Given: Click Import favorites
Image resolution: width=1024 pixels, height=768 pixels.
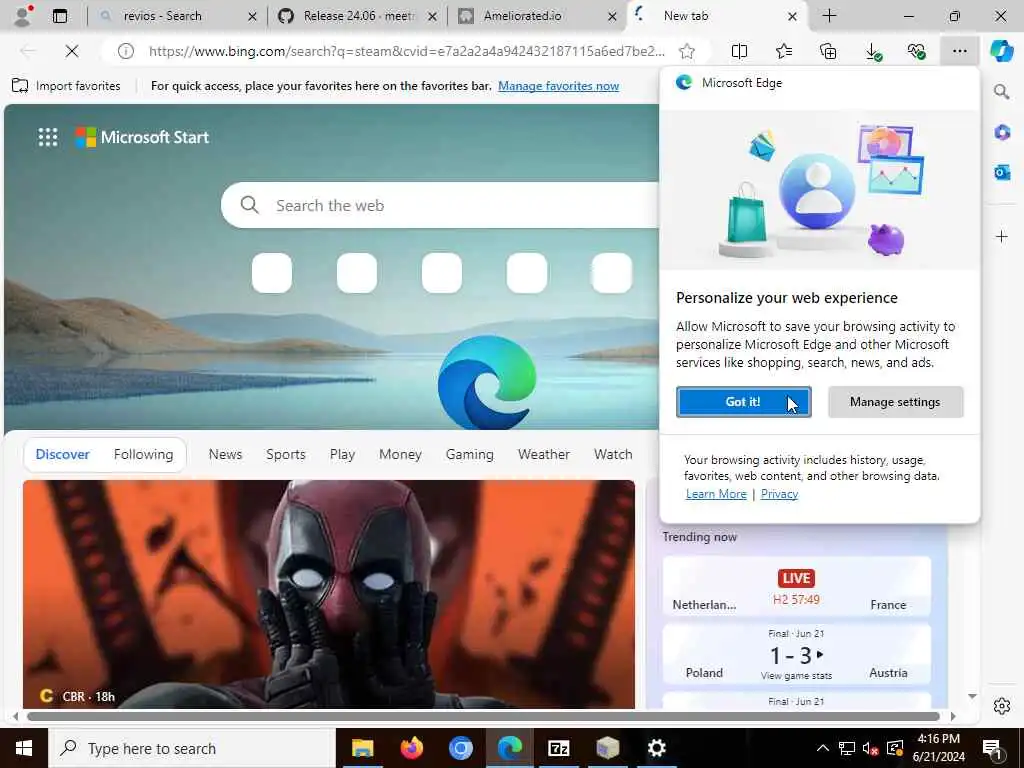Looking at the screenshot, I should click(67, 86).
